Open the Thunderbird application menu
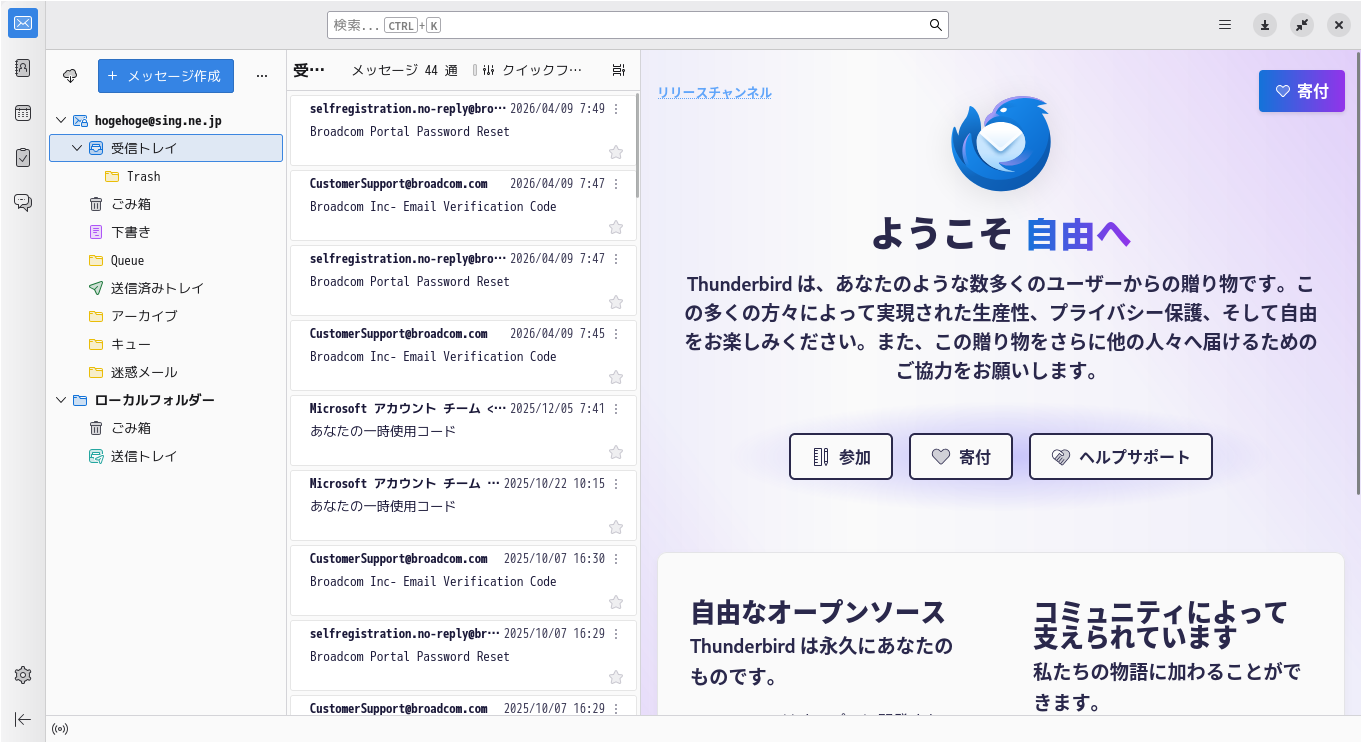The width and height of the screenshot is (1362, 743). [1225, 25]
